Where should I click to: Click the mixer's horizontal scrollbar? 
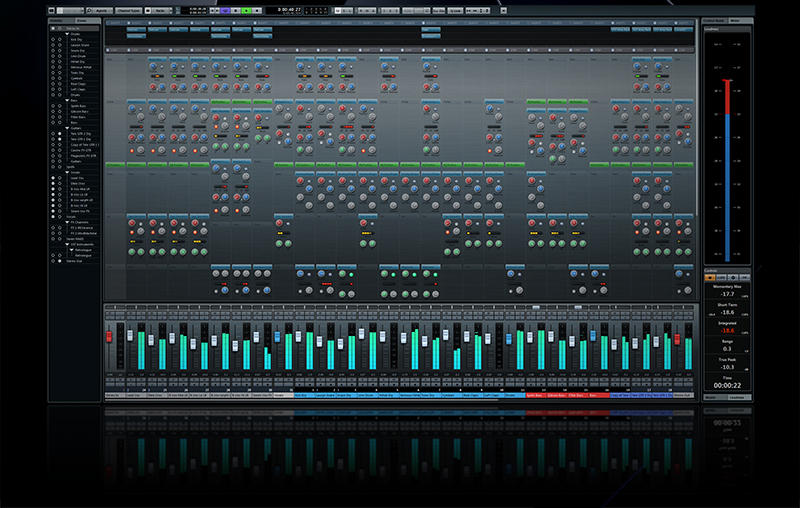[301, 400]
